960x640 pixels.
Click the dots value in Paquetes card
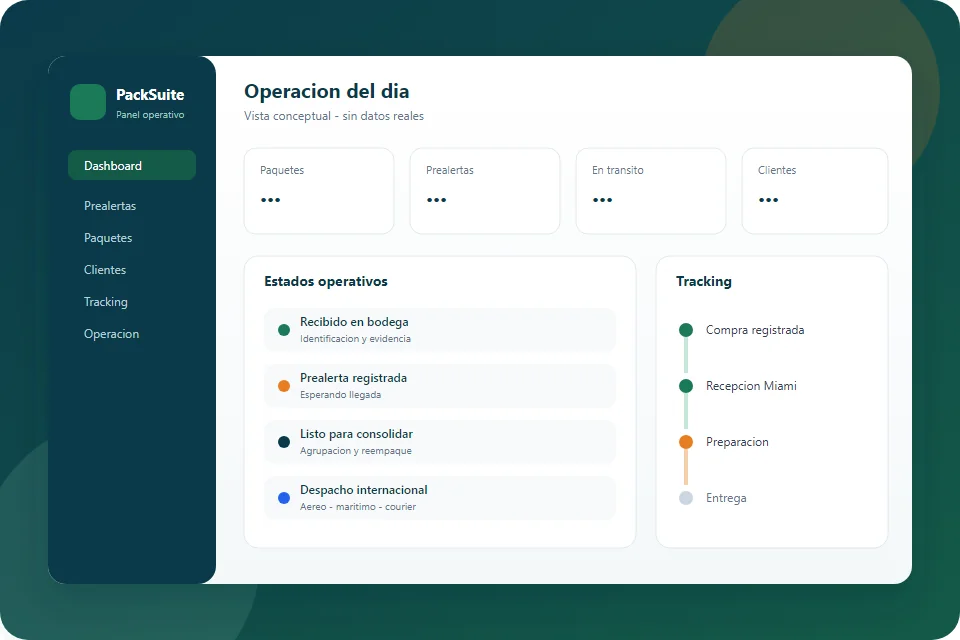pos(270,200)
